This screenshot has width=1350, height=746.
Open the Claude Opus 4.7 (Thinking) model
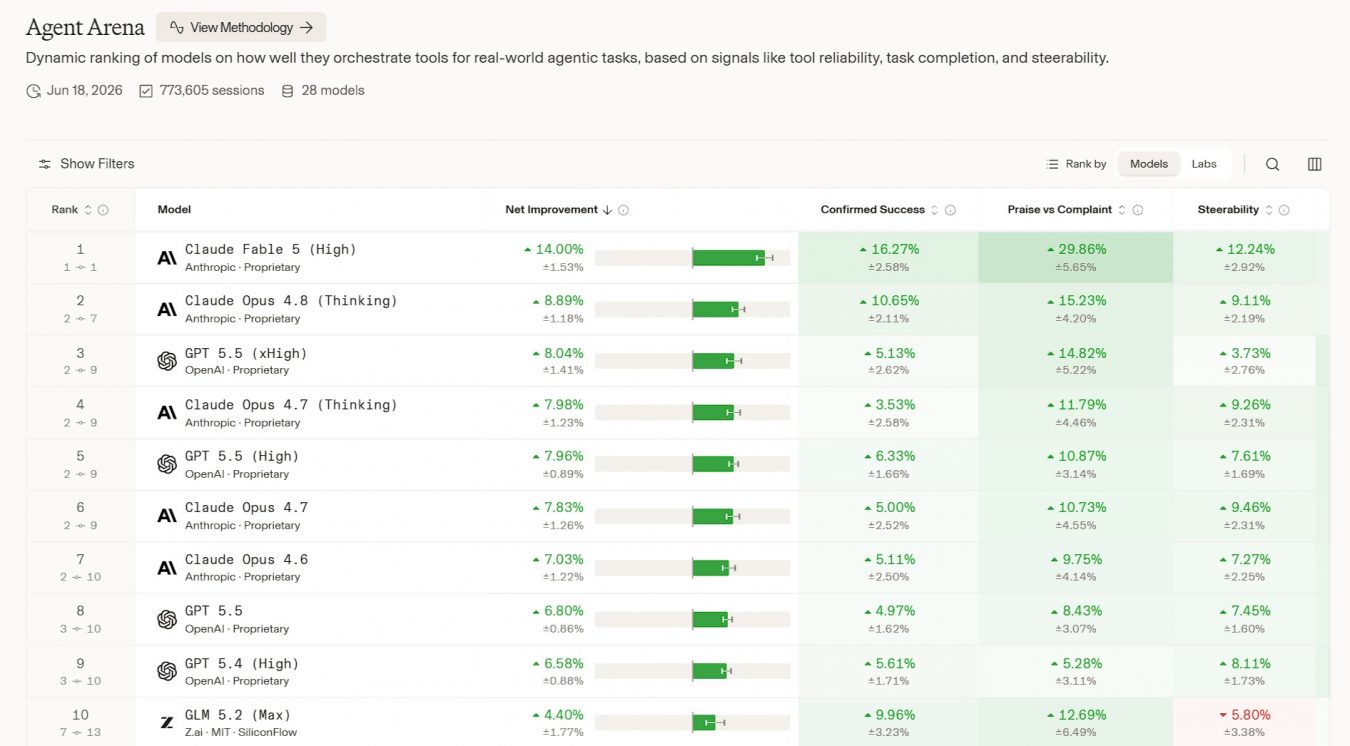(x=291, y=404)
